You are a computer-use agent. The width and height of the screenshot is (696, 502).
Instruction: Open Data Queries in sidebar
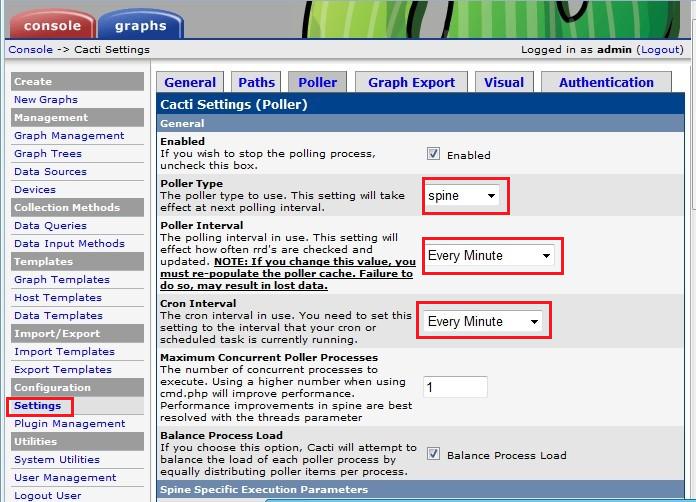[51, 225]
